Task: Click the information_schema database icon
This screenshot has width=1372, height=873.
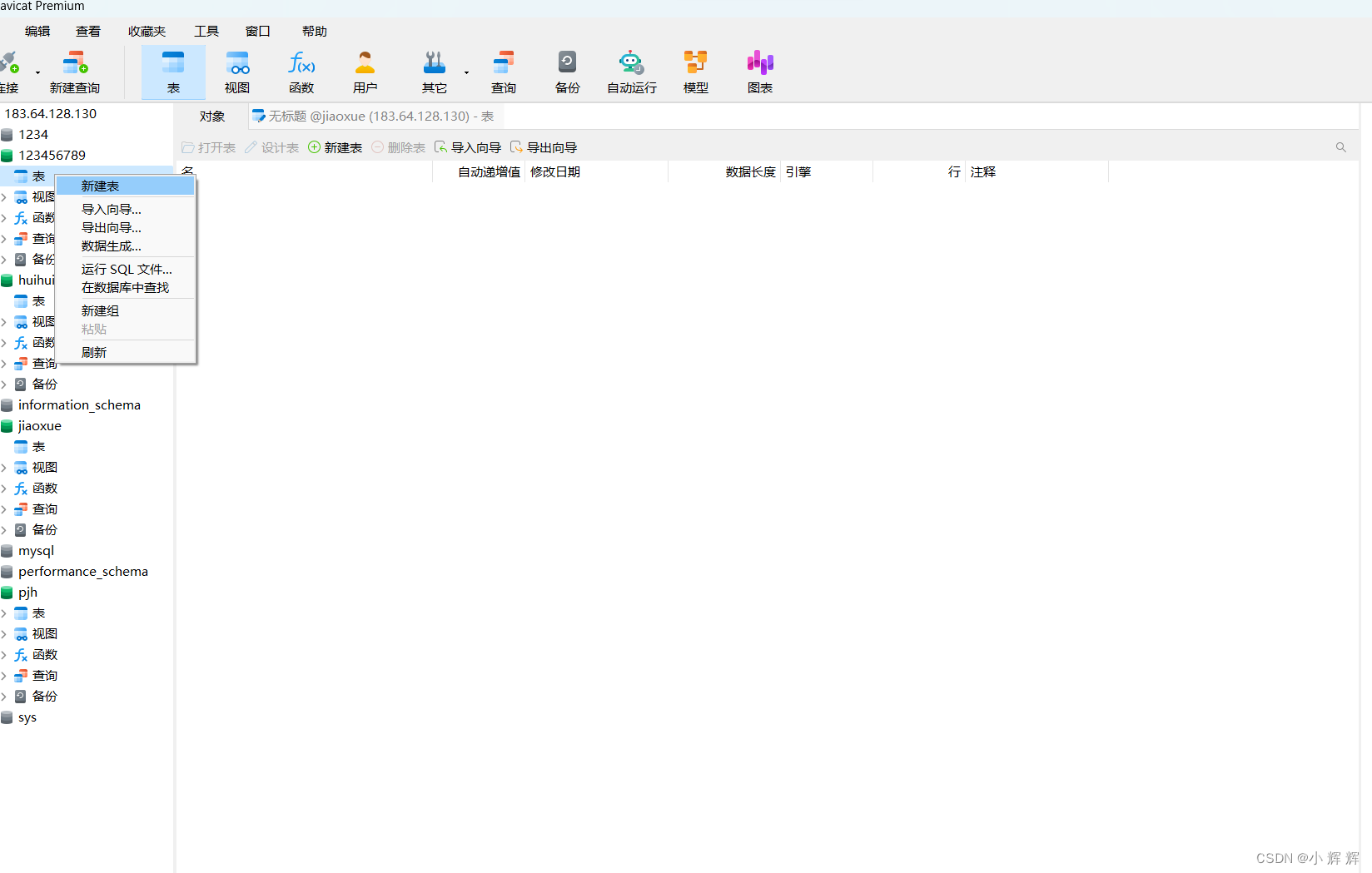Action: click(x=7, y=405)
